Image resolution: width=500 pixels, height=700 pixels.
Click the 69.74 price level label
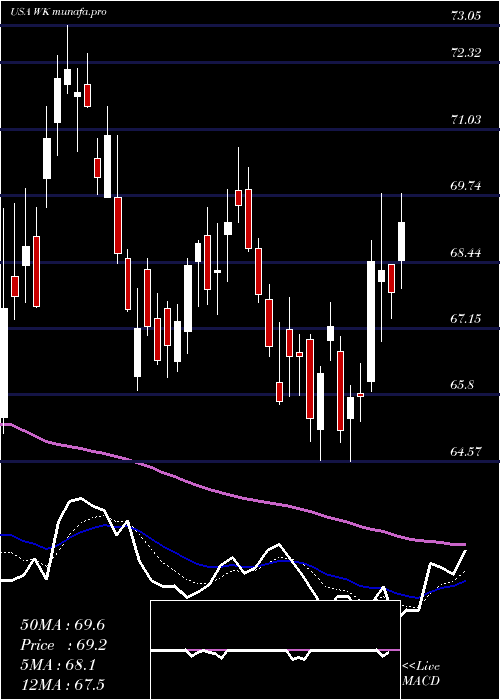(x=466, y=186)
